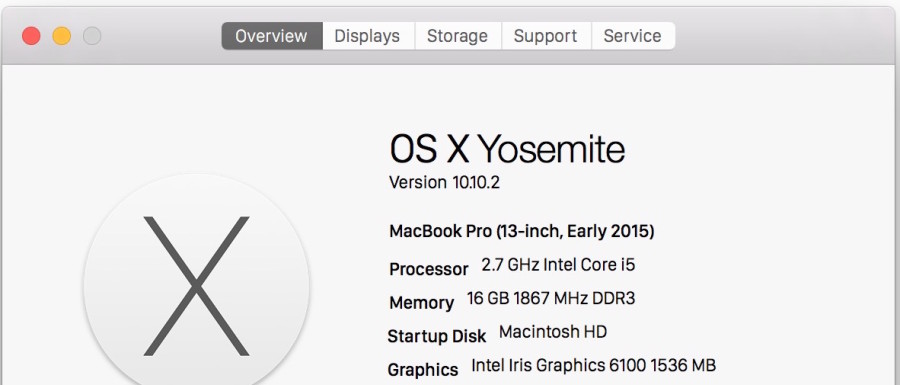Close the About This Mac window
This screenshot has height=385, width=900.
31,36
